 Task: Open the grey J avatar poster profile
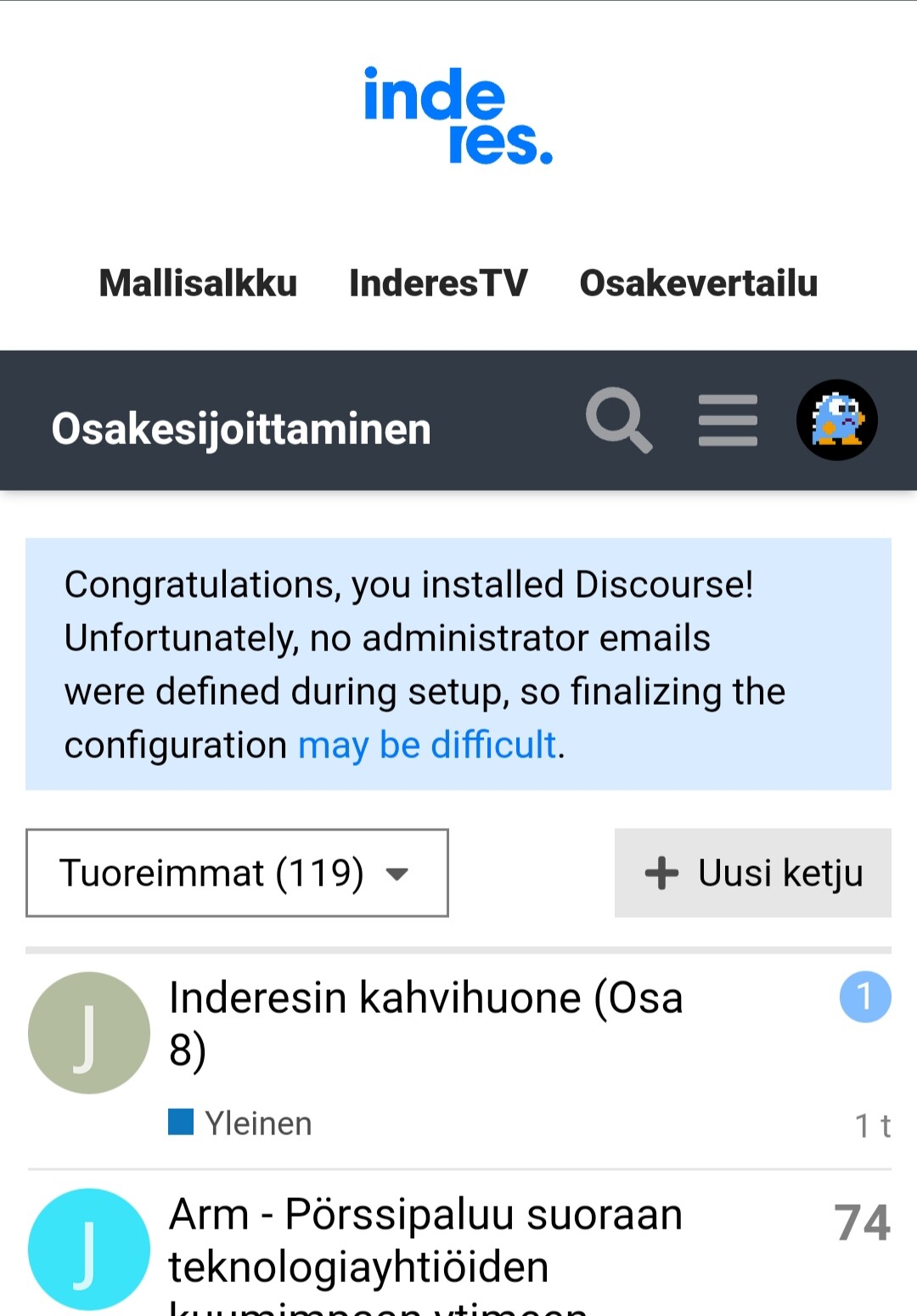pyautogui.click(x=89, y=1032)
